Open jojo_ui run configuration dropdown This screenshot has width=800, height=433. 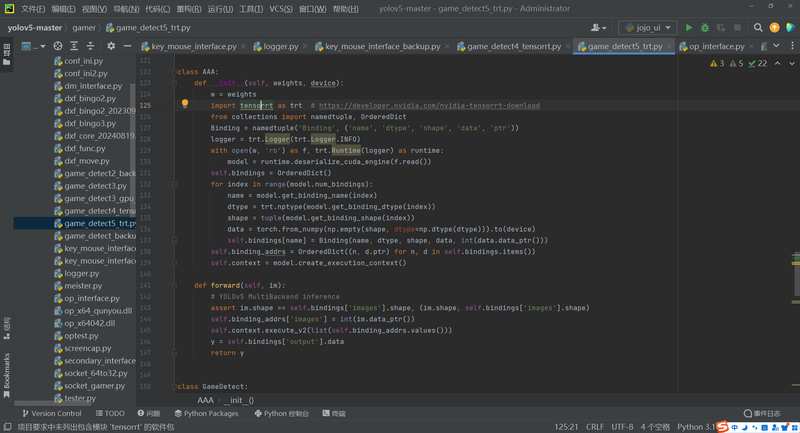(647, 28)
